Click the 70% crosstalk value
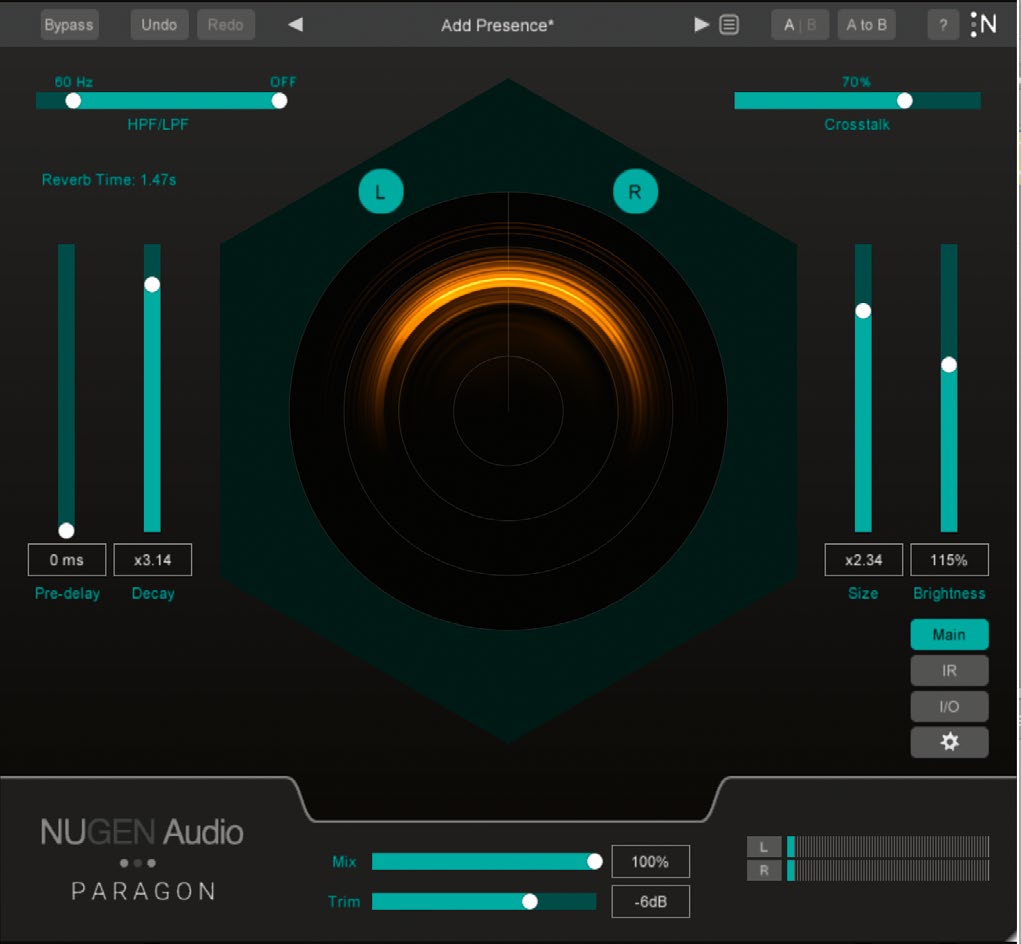 coord(856,82)
